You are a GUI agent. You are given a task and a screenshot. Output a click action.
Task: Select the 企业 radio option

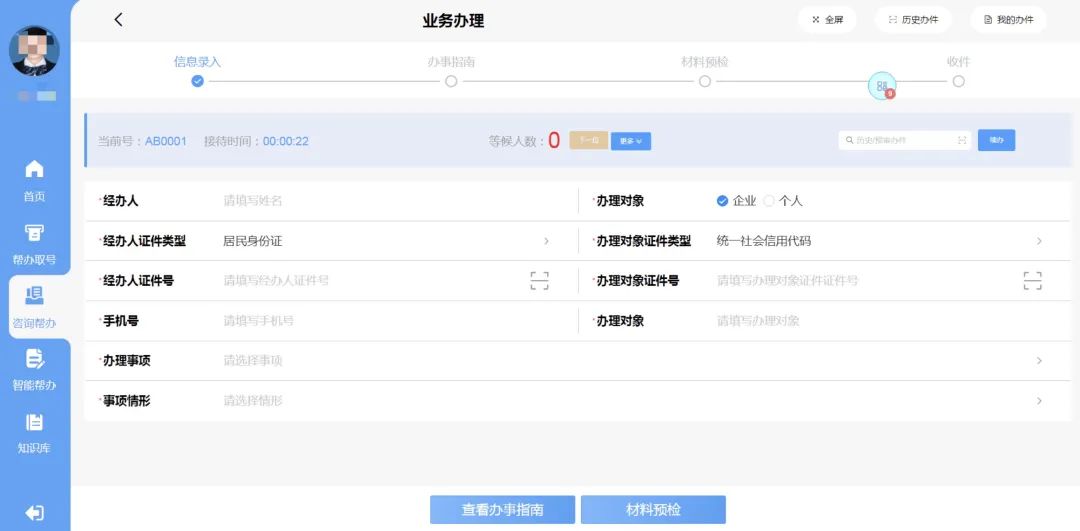(x=723, y=201)
